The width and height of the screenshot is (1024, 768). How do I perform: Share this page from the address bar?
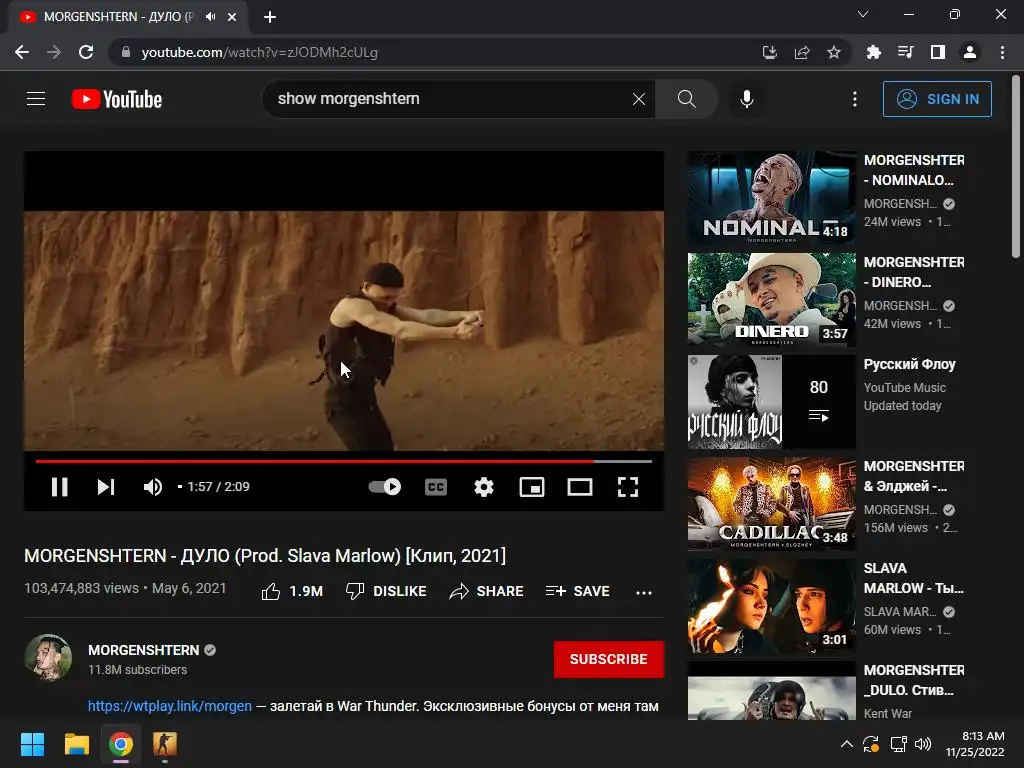click(802, 52)
